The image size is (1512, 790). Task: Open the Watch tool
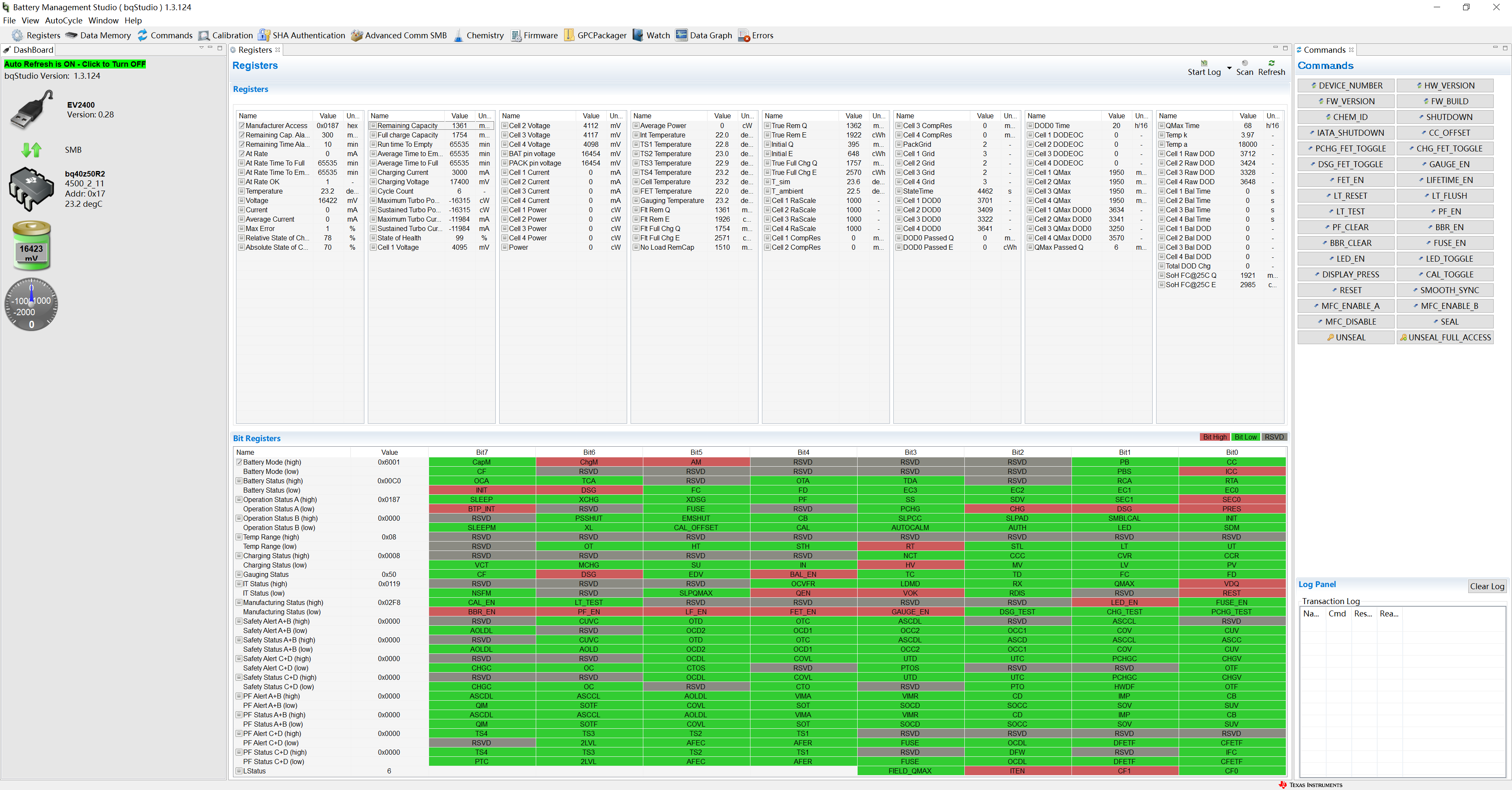pos(651,35)
